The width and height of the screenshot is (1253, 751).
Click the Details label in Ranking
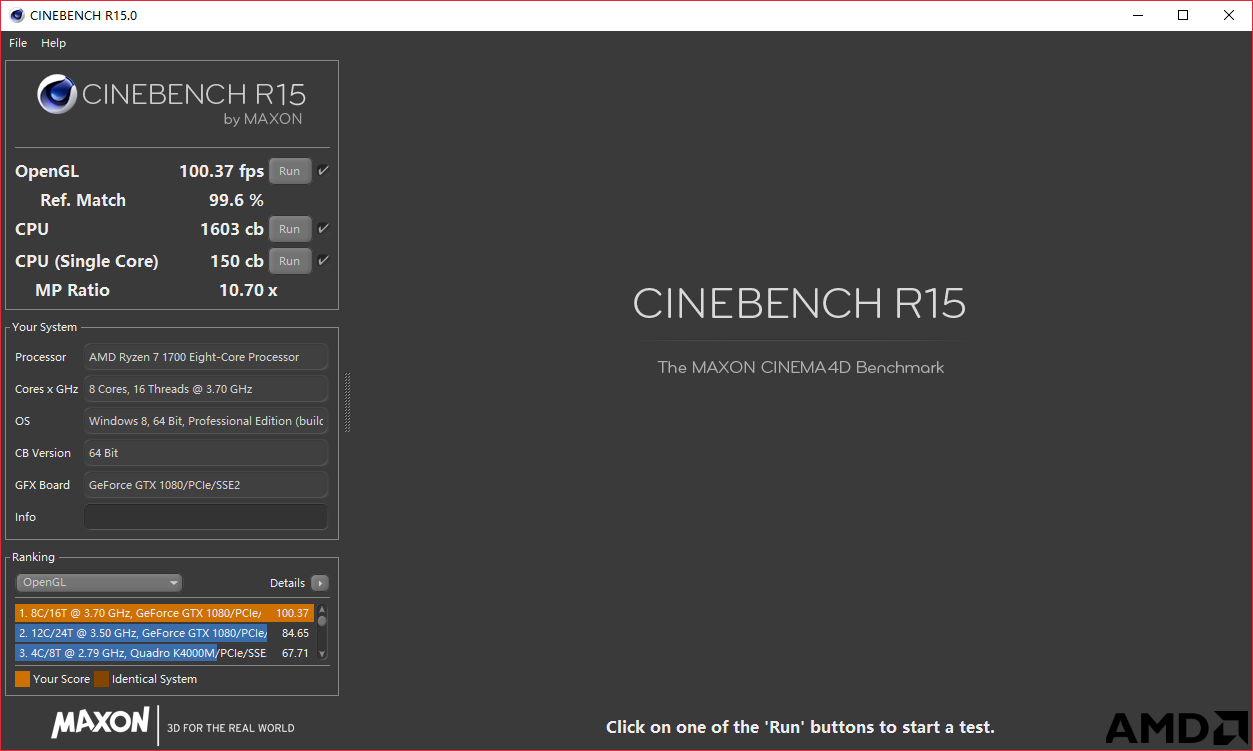click(287, 583)
